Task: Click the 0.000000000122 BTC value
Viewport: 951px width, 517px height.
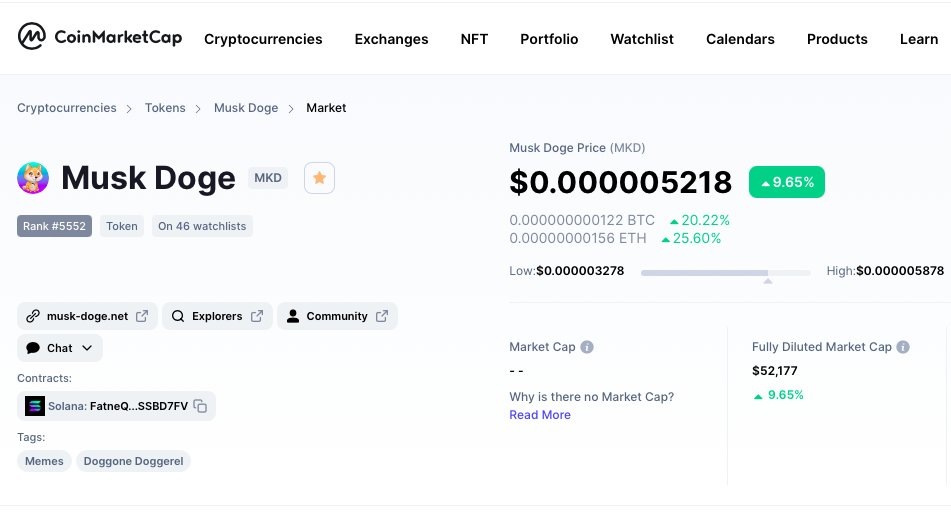Action: point(582,220)
